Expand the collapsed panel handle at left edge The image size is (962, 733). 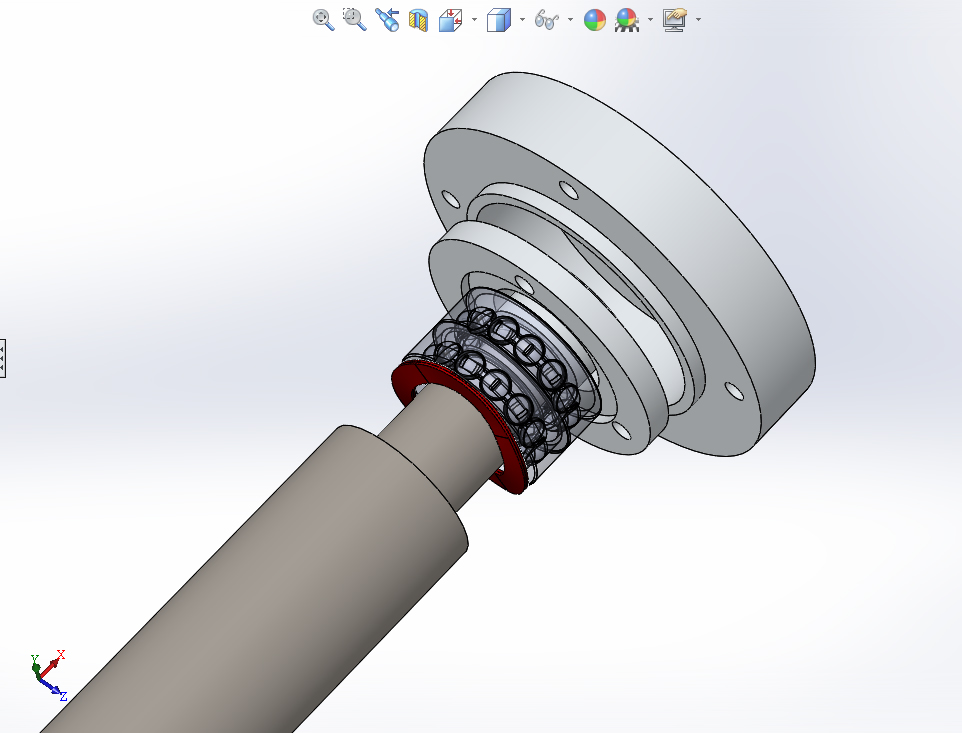[2, 358]
